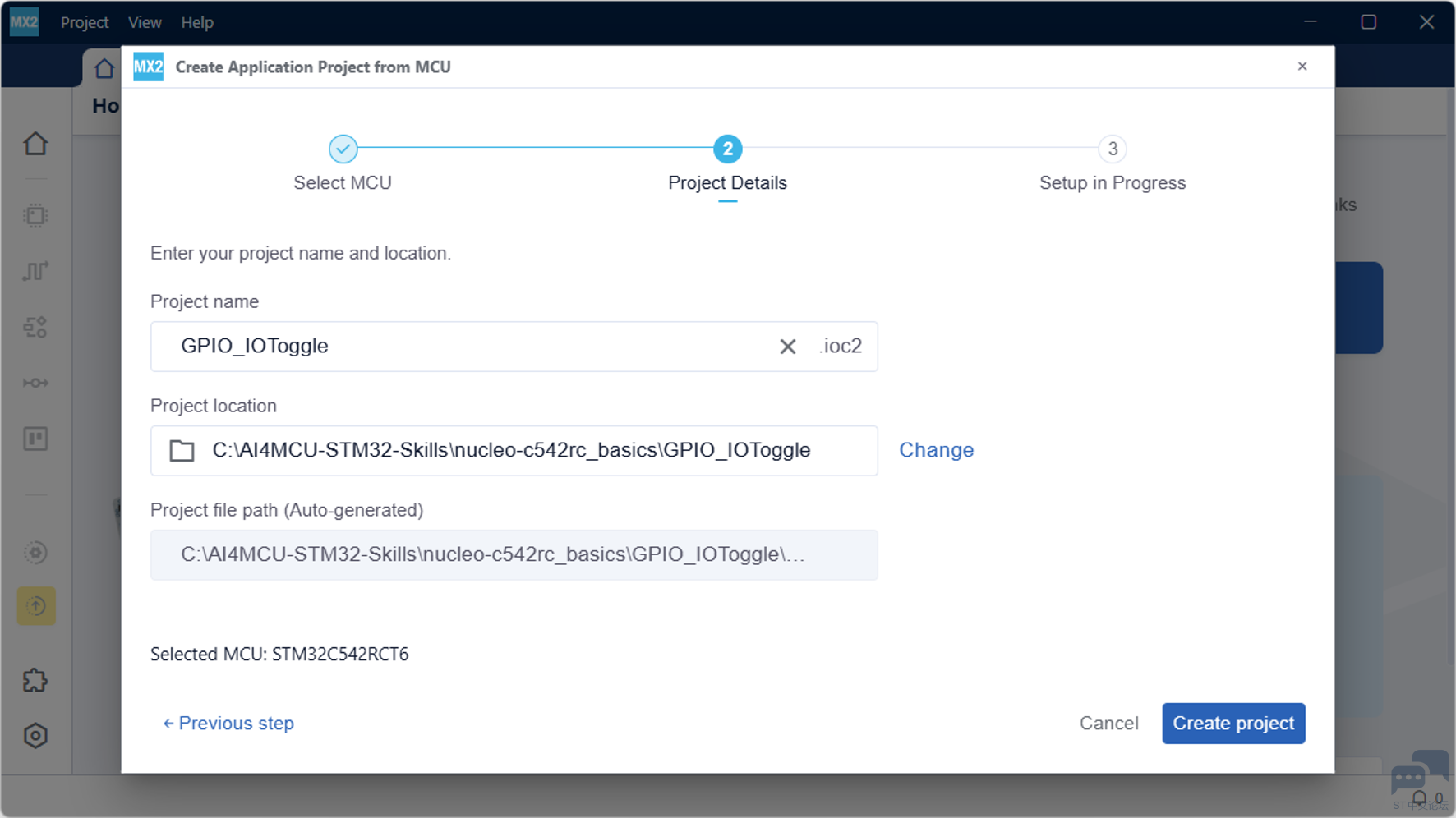Click the Selected MCU: STM32C542RCT6 text
The width and height of the screenshot is (1456, 818).
[279, 655]
